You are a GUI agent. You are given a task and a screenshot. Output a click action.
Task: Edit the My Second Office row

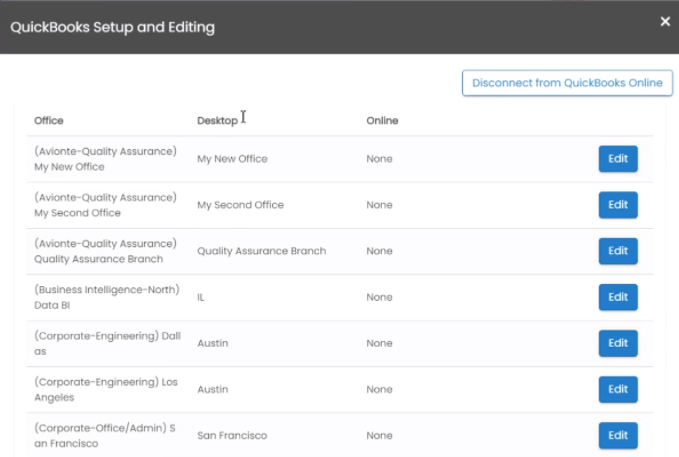(x=618, y=204)
